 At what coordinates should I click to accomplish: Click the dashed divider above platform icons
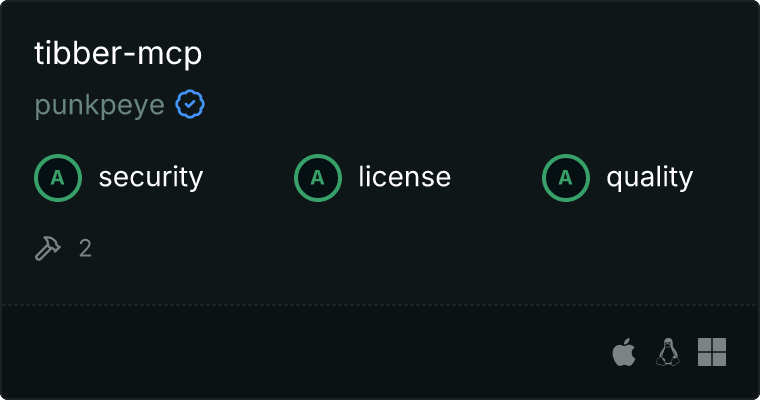click(x=380, y=305)
